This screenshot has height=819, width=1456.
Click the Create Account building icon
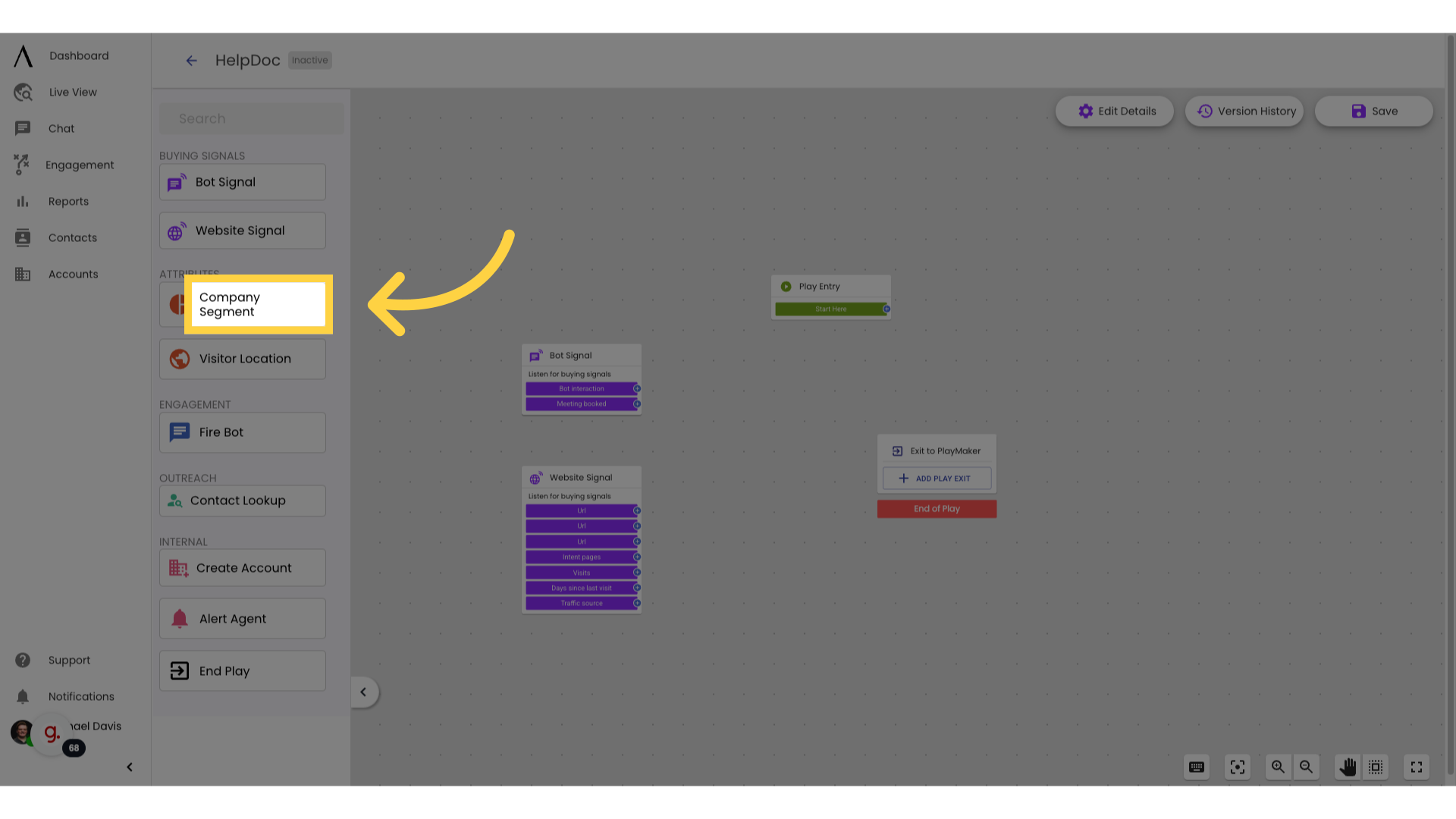tap(179, 568)
